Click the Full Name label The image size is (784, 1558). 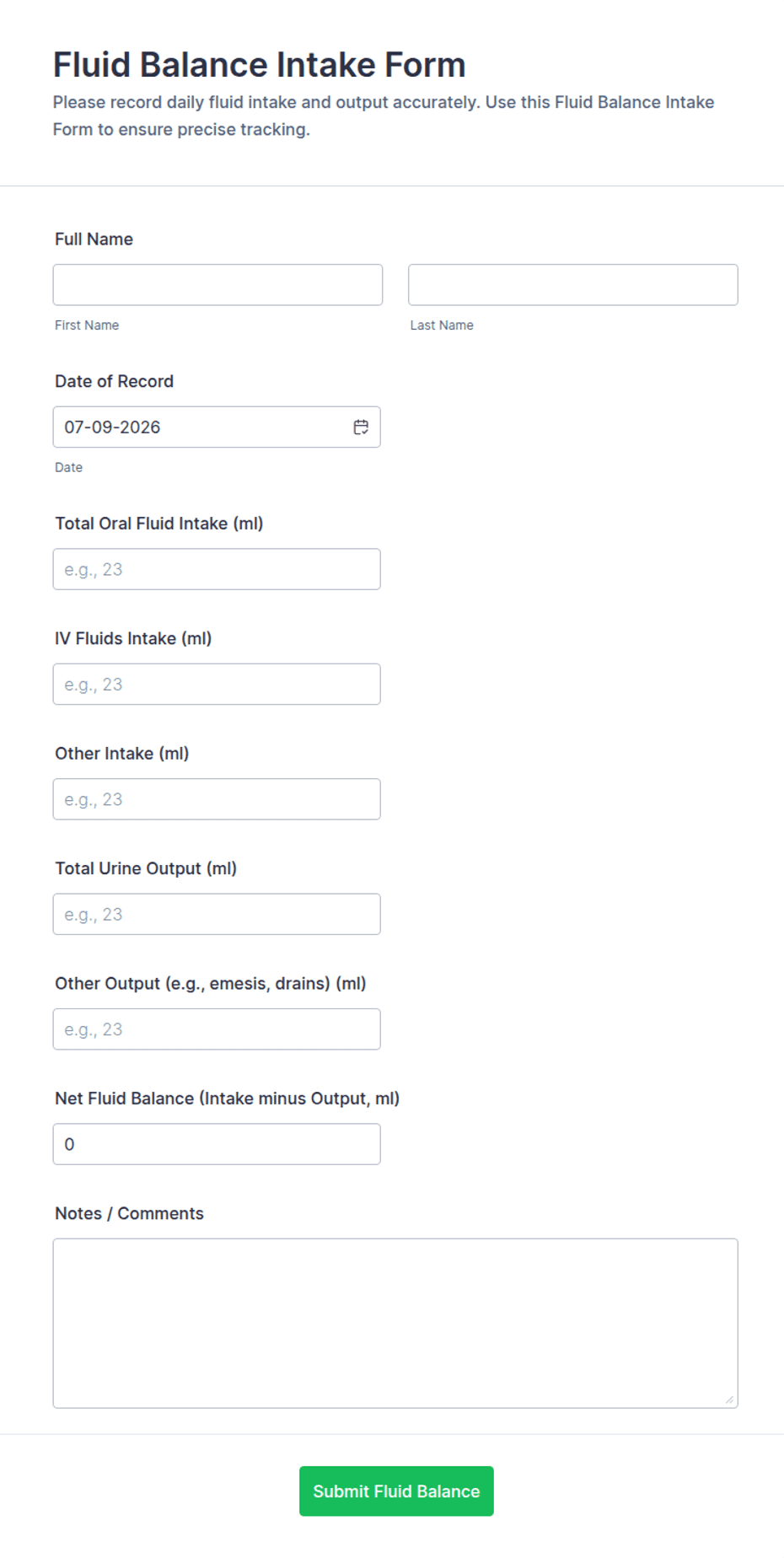(94, 239)
